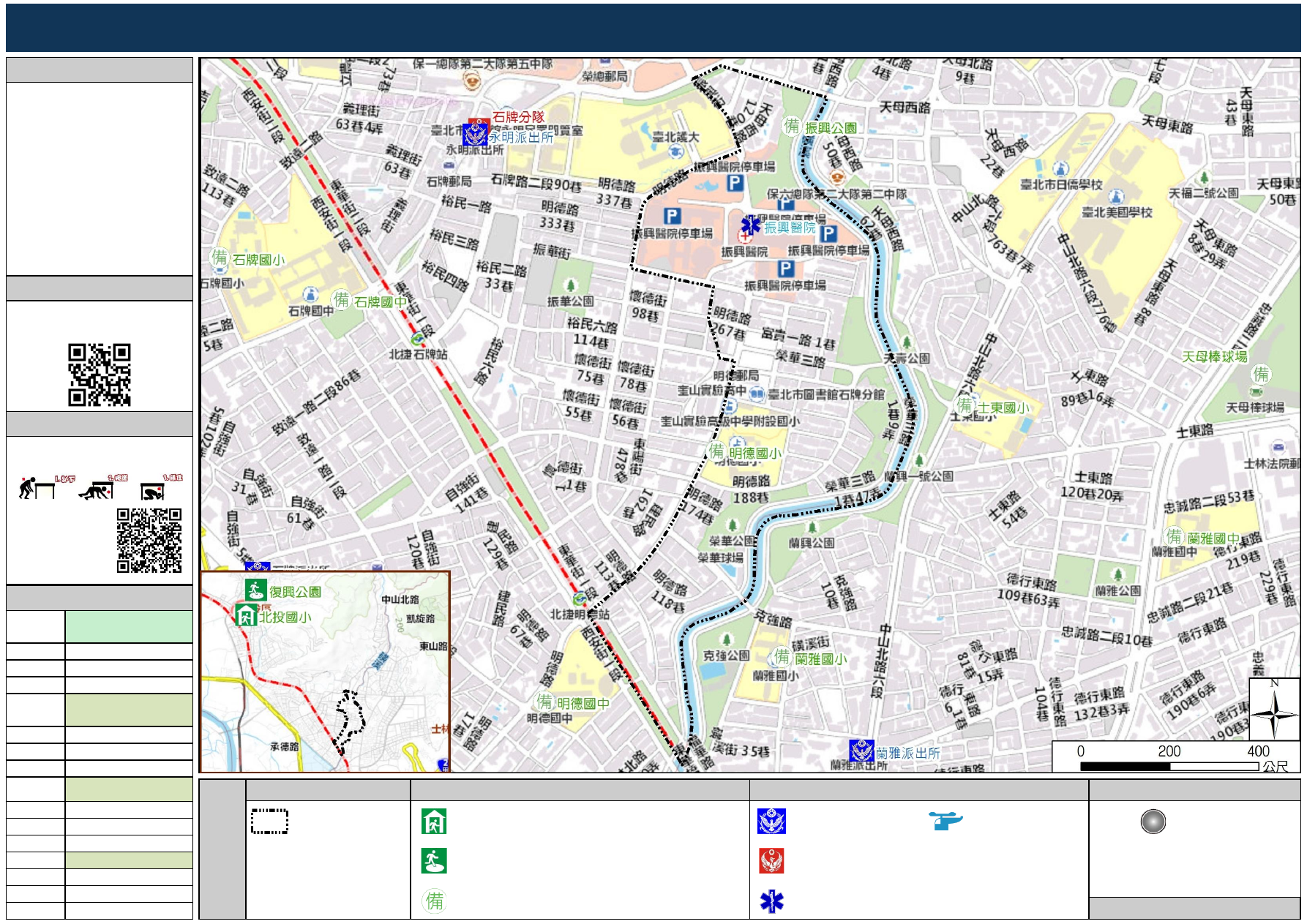Select the outdoor evacuation running-figure legend icon

[x=434, y=860]
